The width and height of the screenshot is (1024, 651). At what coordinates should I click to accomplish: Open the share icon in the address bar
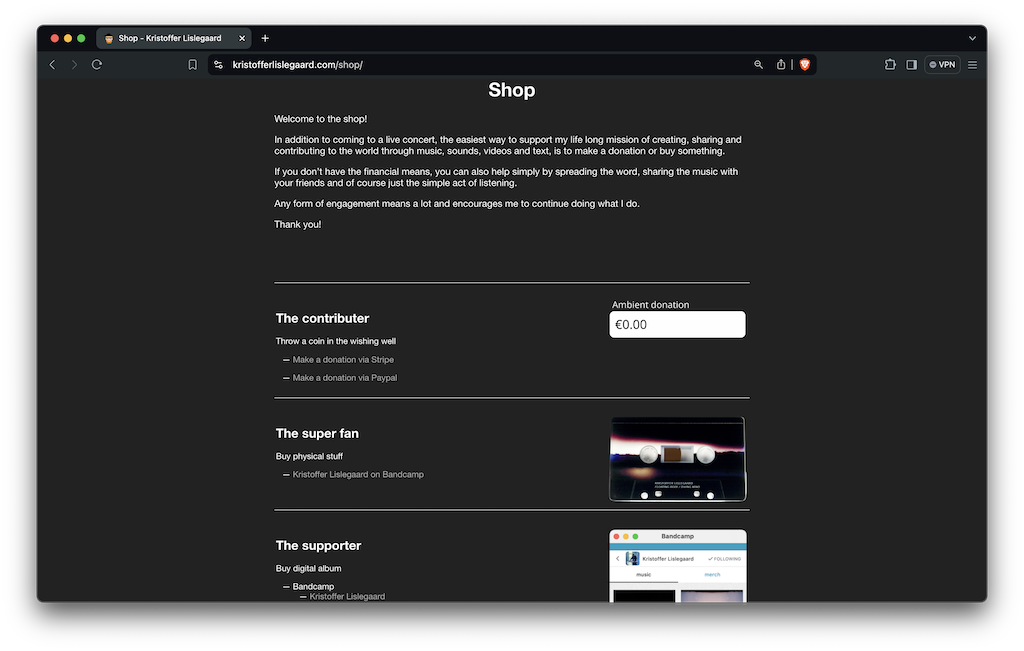(x=781, y=65)
